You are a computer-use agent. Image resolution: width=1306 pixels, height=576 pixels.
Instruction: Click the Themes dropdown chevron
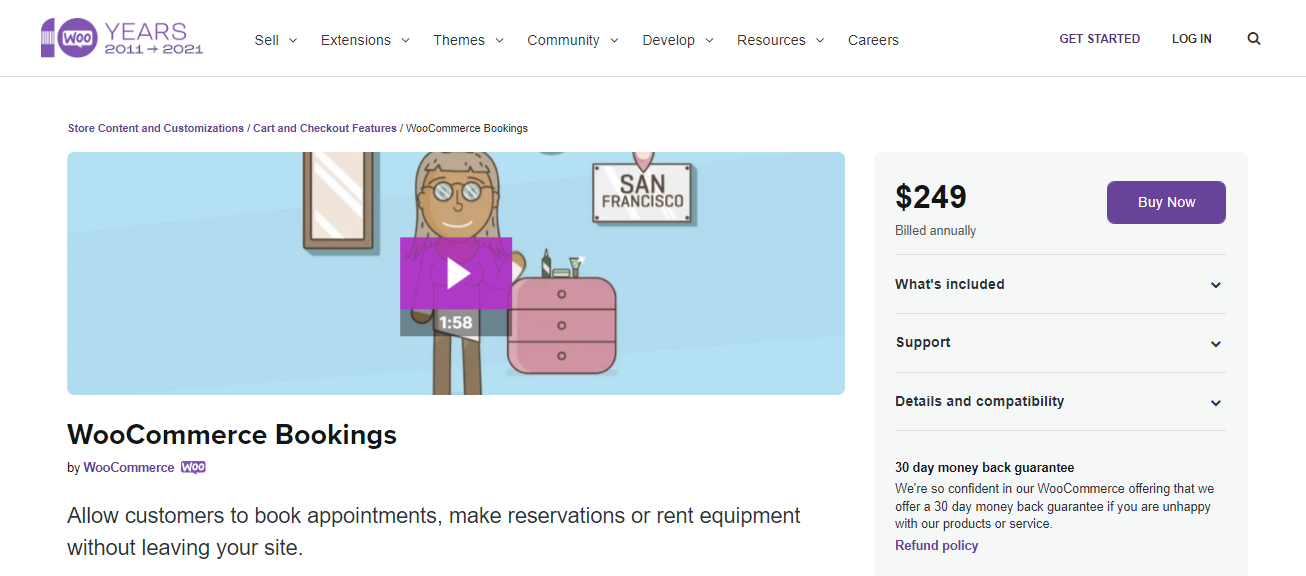pos(499,41)
